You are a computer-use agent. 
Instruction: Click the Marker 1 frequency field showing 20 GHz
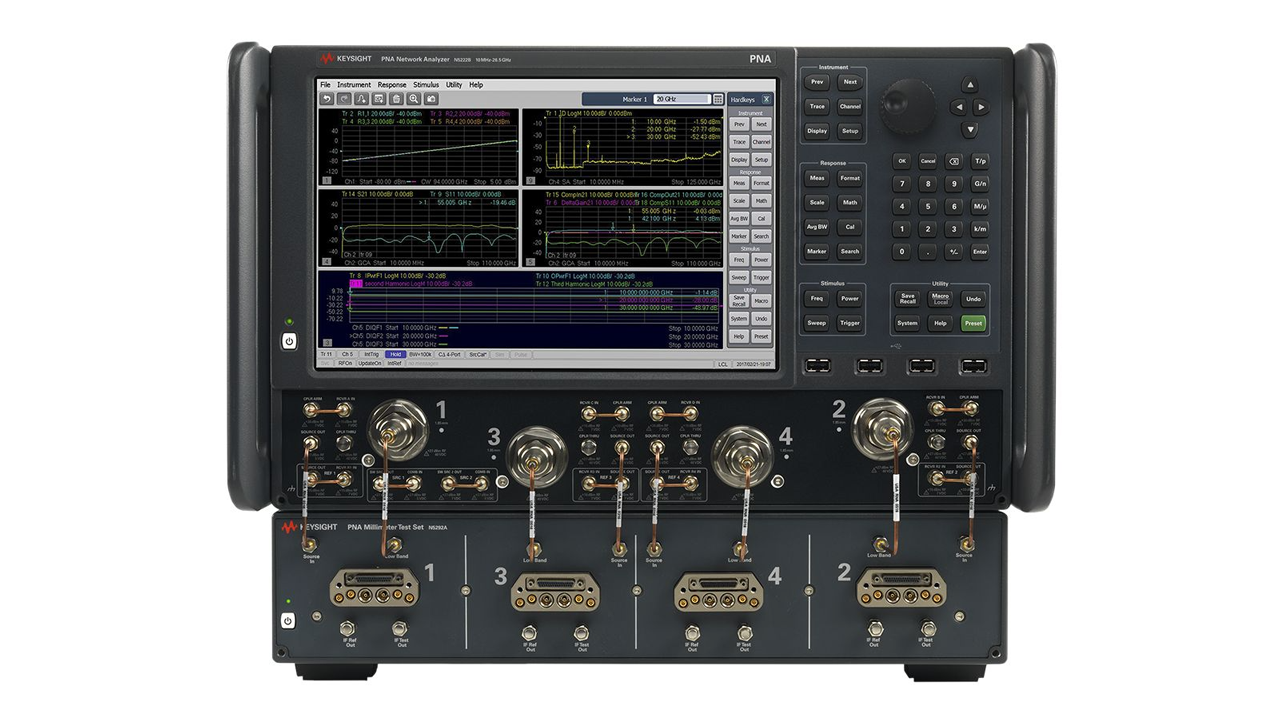[x=681, y=99]
